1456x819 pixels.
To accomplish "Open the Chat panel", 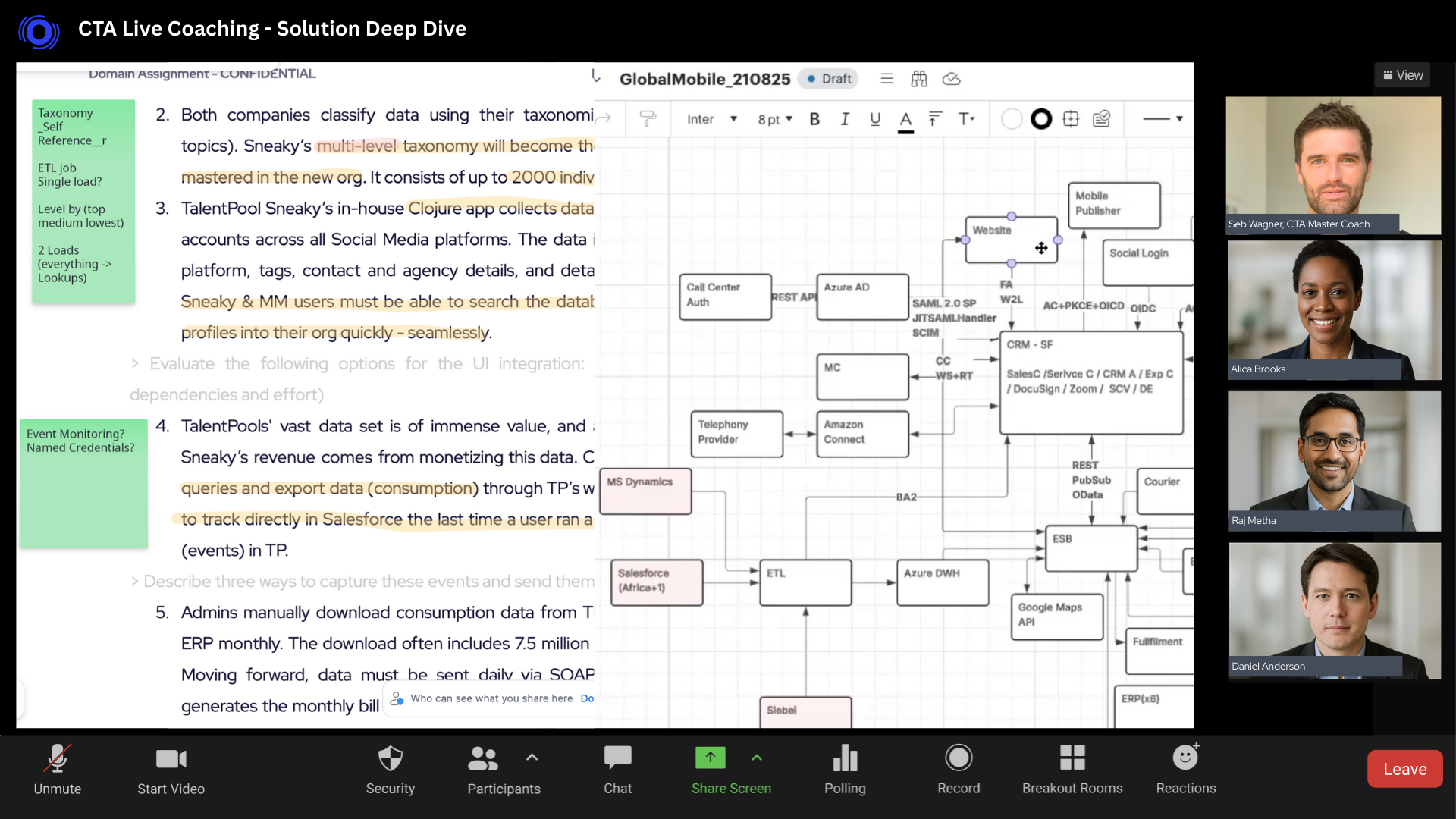I will [x=617, y=769].
